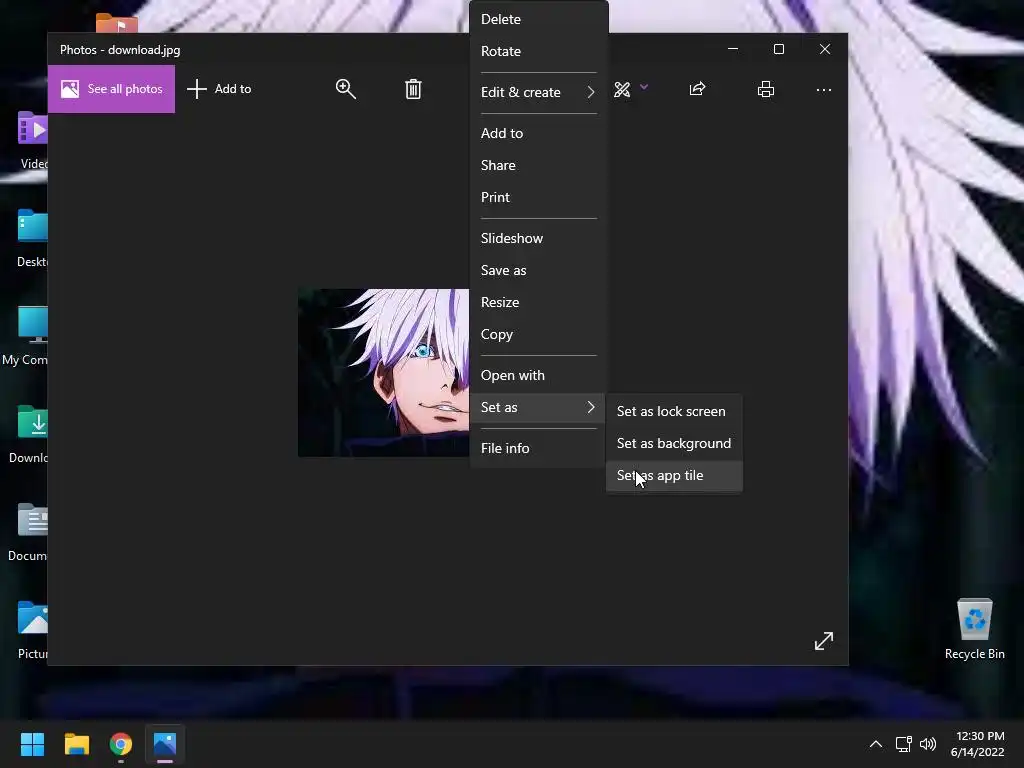The height and width of the screenshot is (768, 1024).
Task: Choose Share from context menu
Action: 539,165
